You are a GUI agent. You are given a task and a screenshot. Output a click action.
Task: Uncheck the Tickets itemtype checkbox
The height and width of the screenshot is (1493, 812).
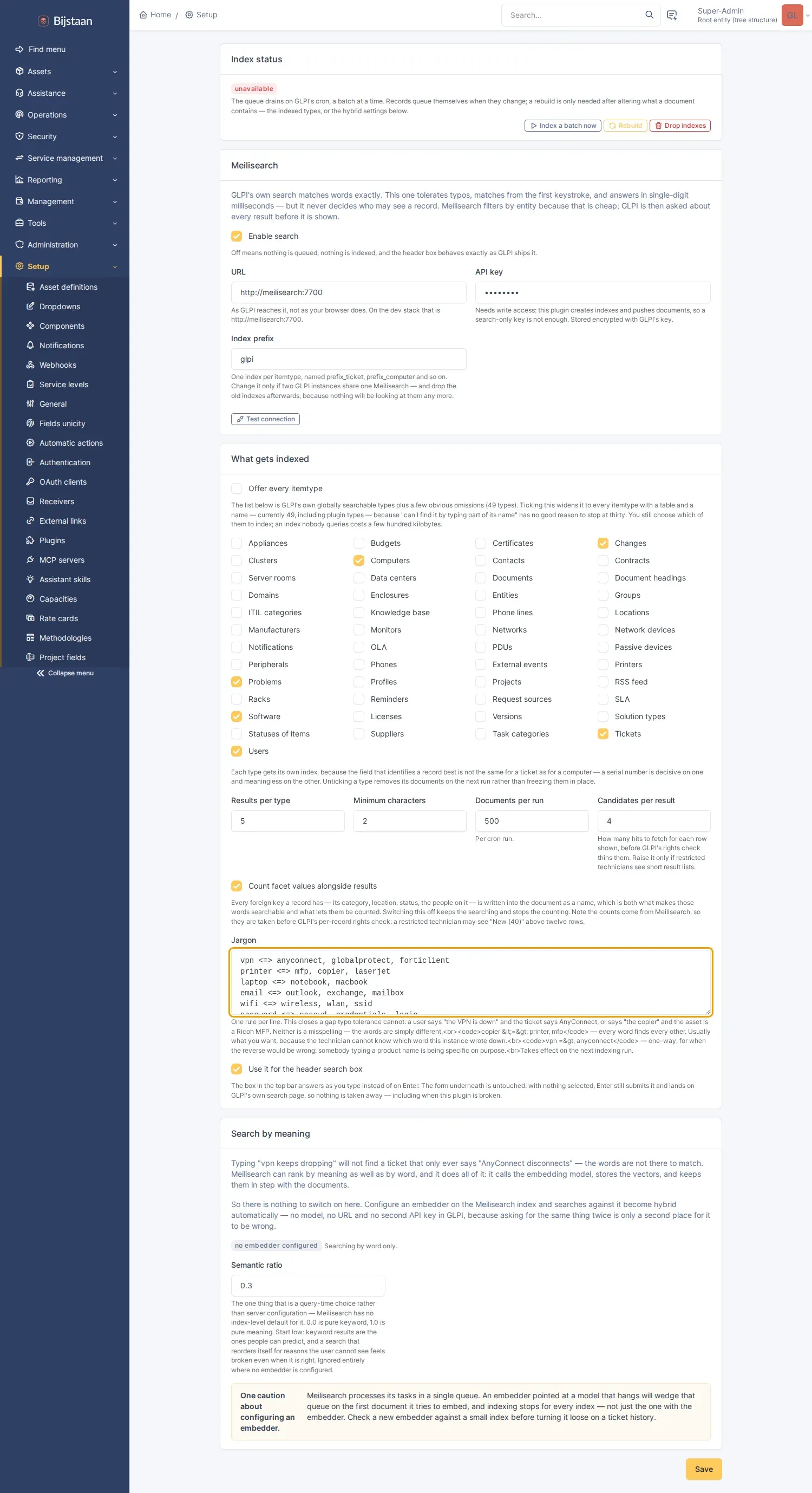603,734
